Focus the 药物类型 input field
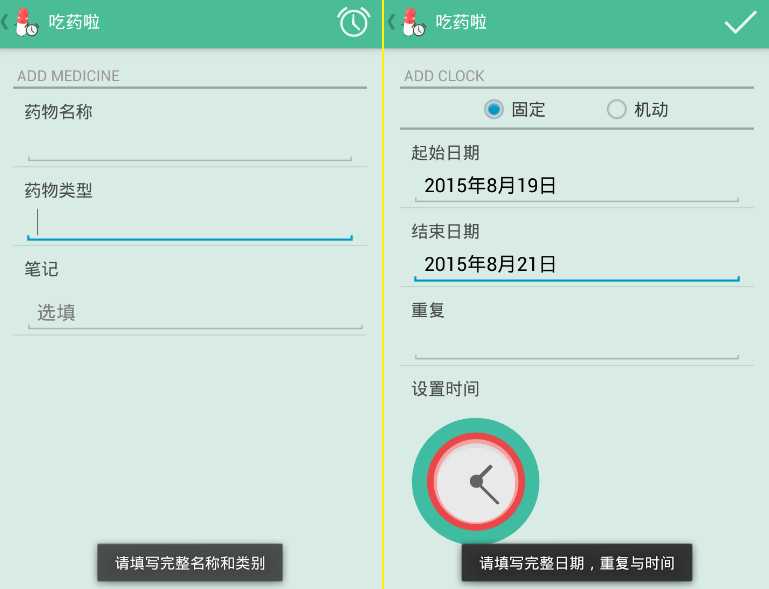This screenshot has height=589, width=769. [x=190, y=224]
